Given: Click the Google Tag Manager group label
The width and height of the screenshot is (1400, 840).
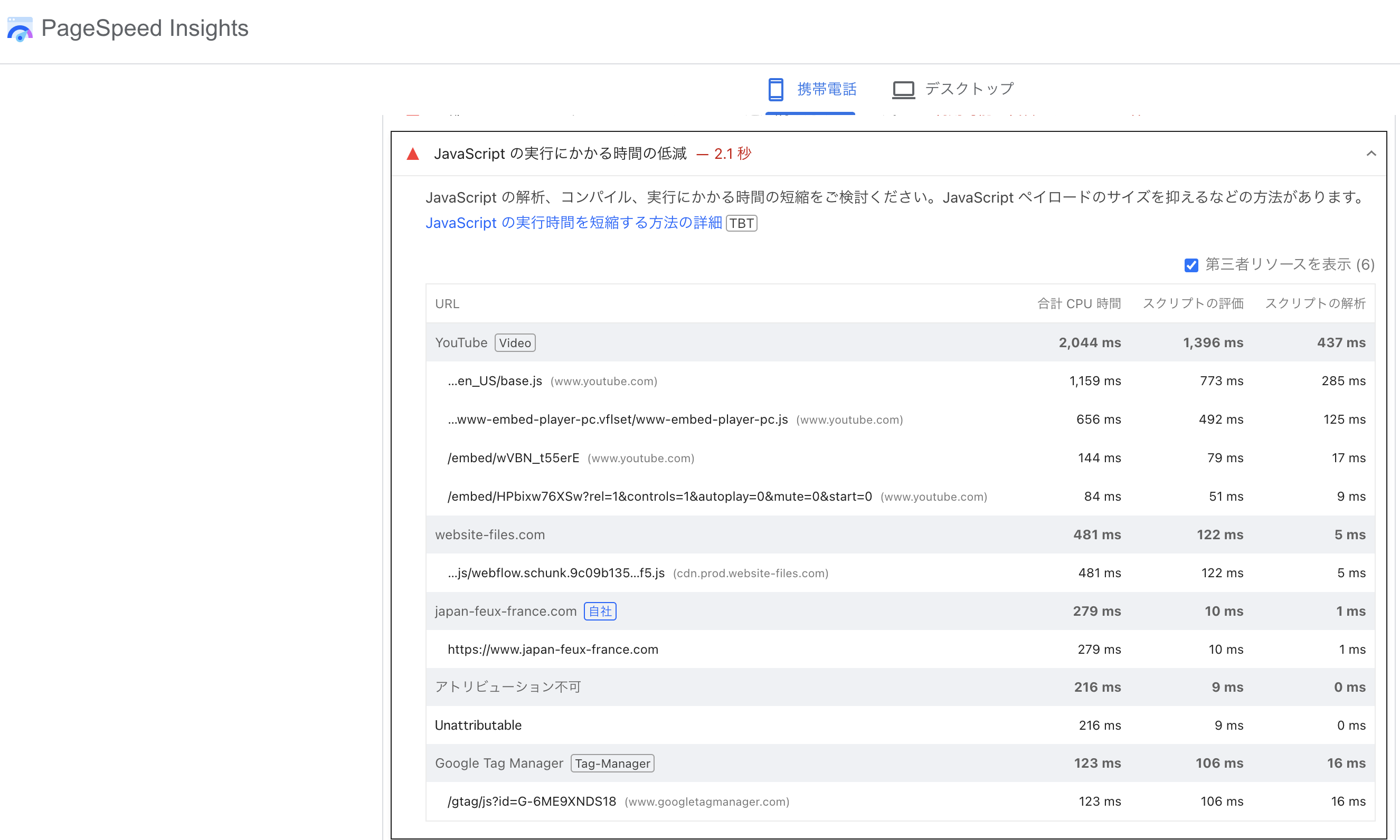Looking at the screenshot, I should pyautogui.click(x=499, y=763).
